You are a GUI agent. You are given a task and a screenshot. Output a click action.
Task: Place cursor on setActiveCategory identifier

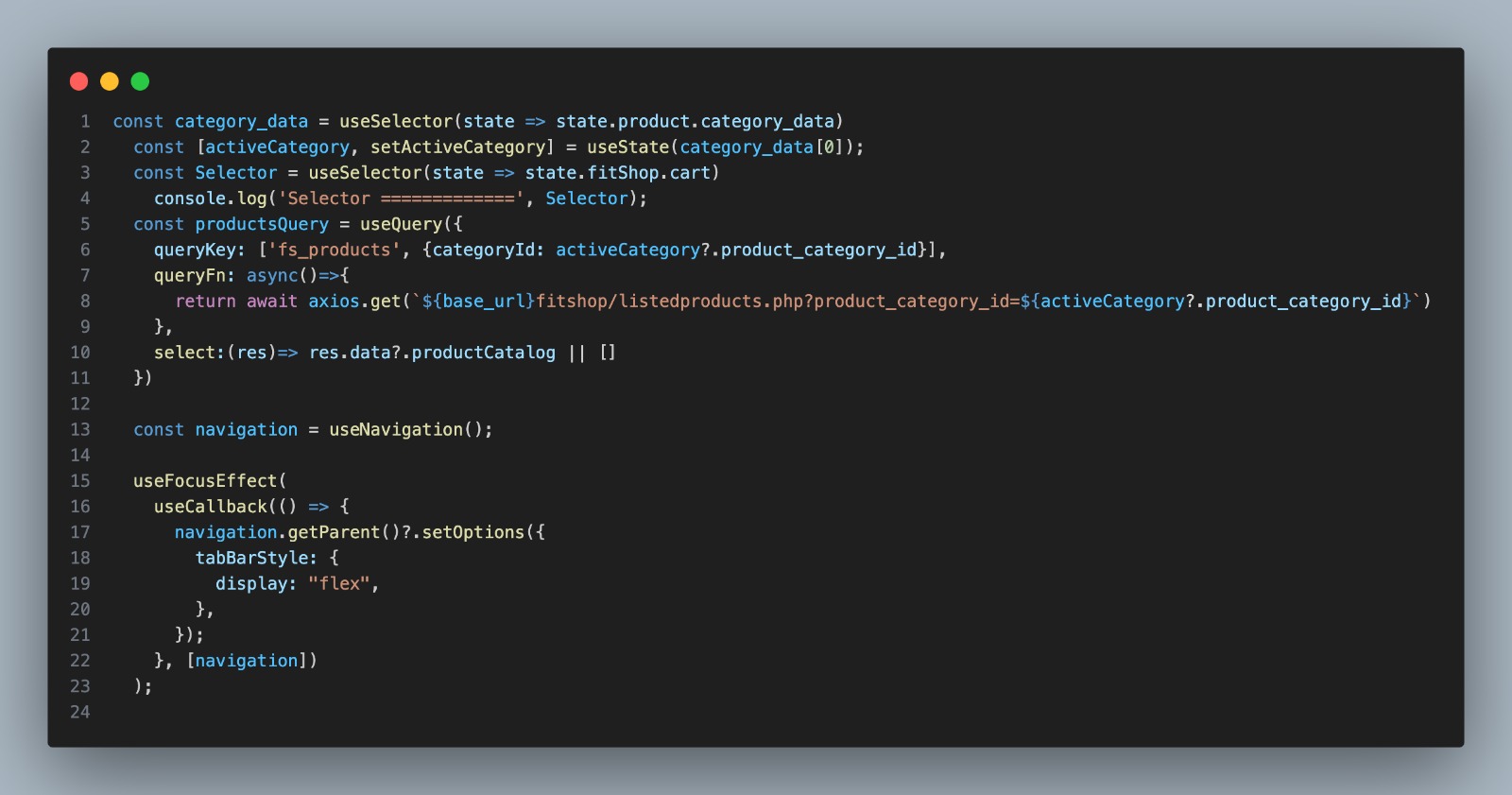pos(457,147)
